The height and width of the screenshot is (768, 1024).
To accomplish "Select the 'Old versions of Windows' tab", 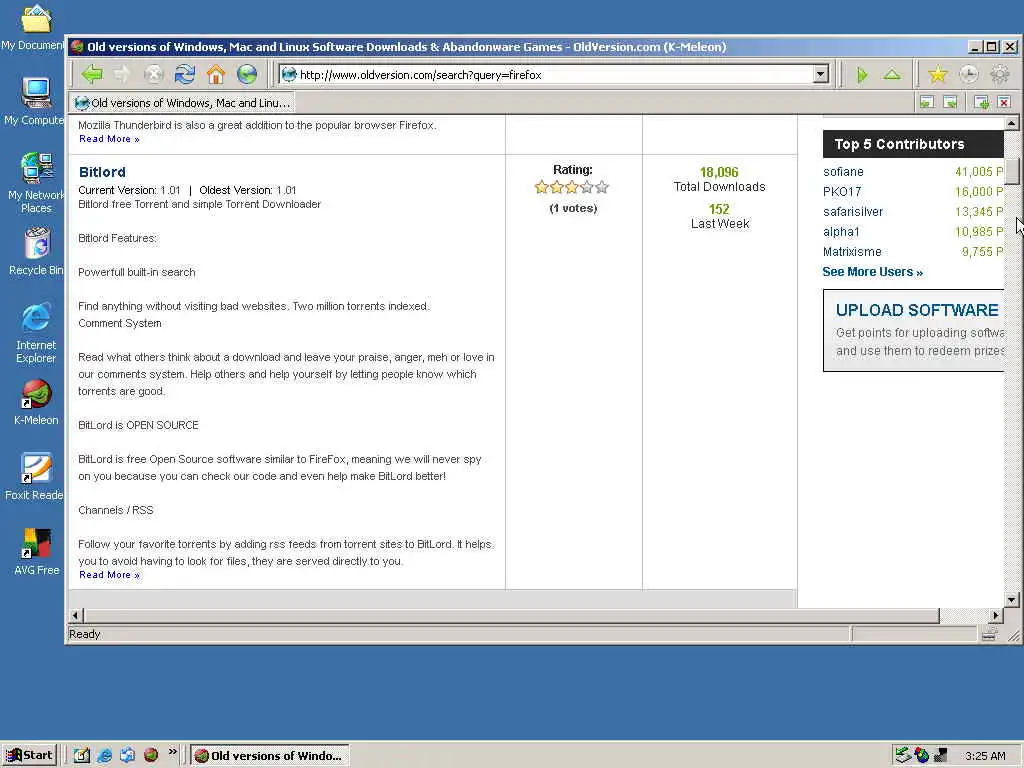I will (182, 103).
